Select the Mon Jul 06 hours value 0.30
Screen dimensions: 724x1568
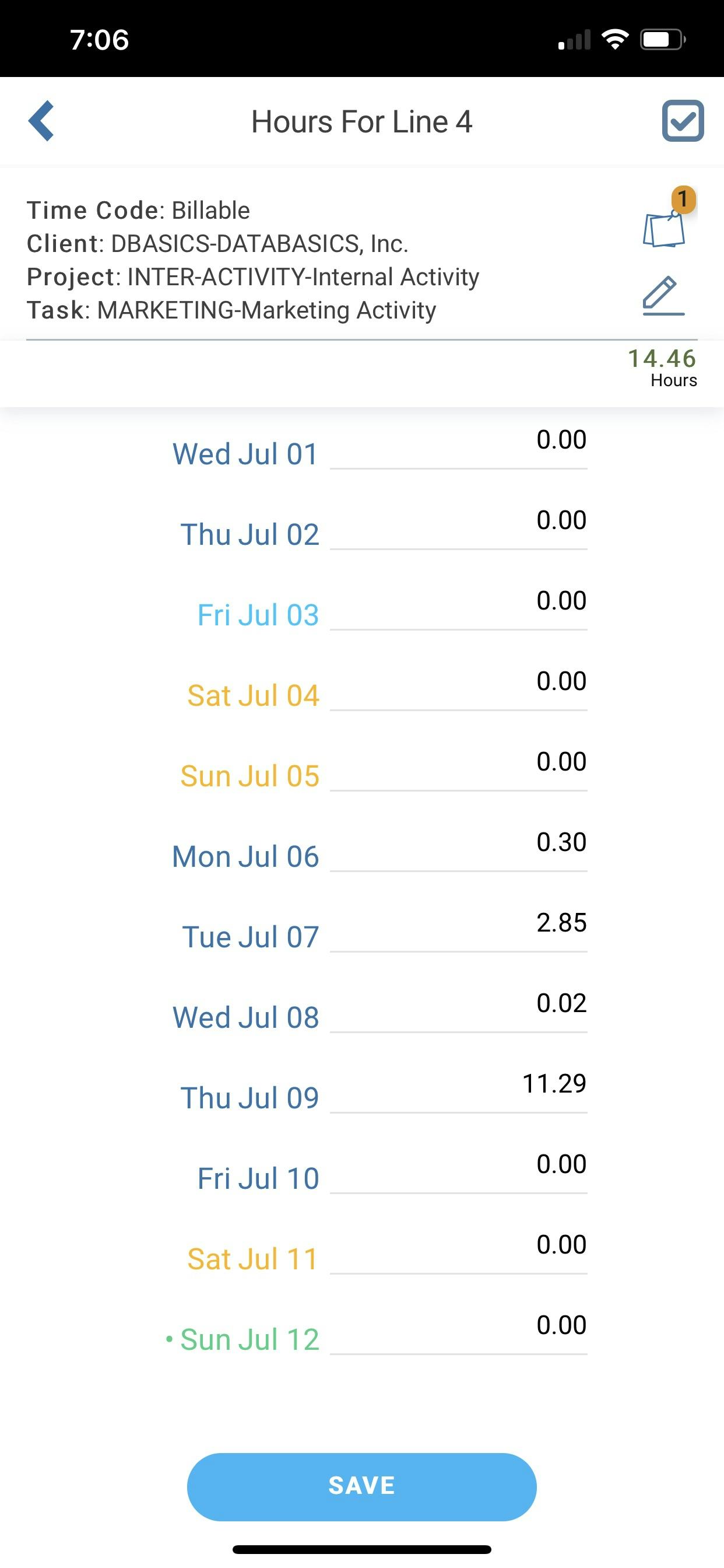coord(458,850)
